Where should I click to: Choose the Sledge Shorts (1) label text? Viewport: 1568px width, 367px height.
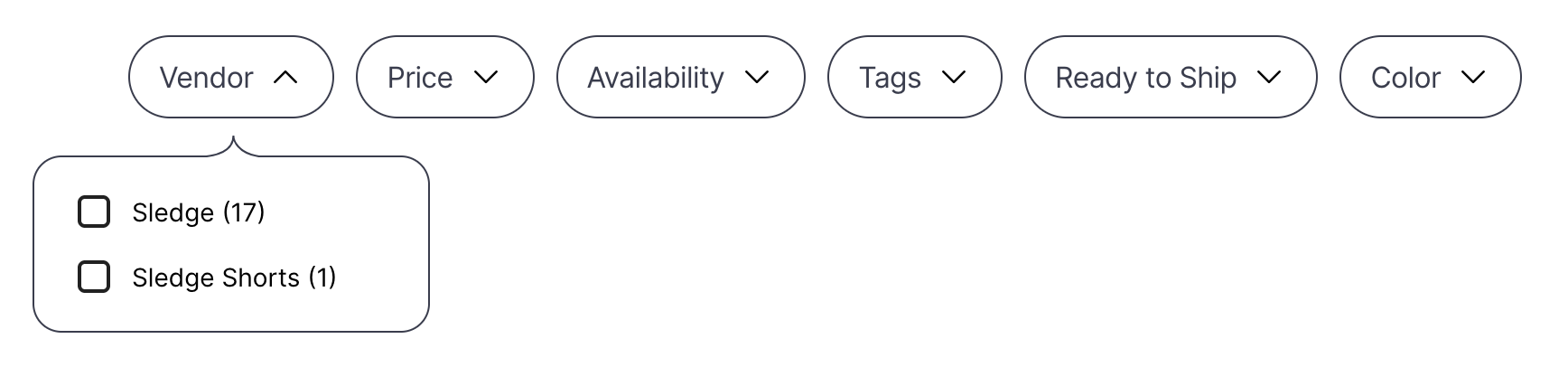point(233,278)
